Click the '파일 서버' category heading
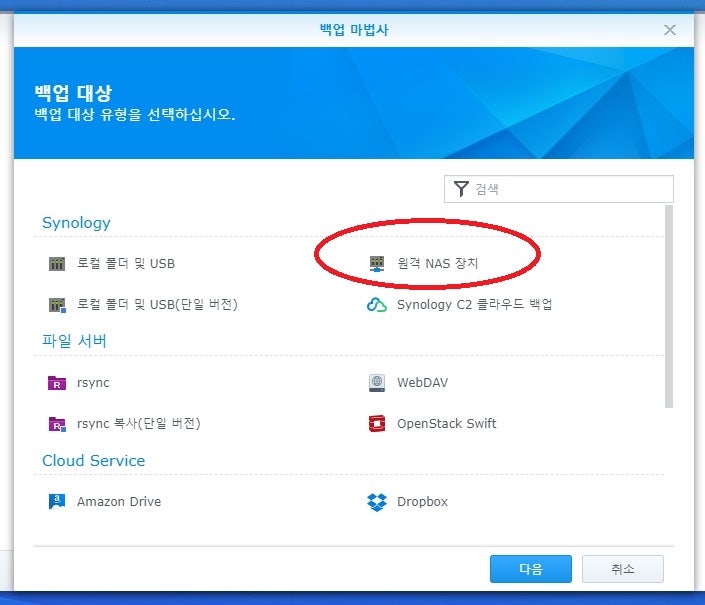The height and width of the screenshot is (605, 705). point(74,341)
